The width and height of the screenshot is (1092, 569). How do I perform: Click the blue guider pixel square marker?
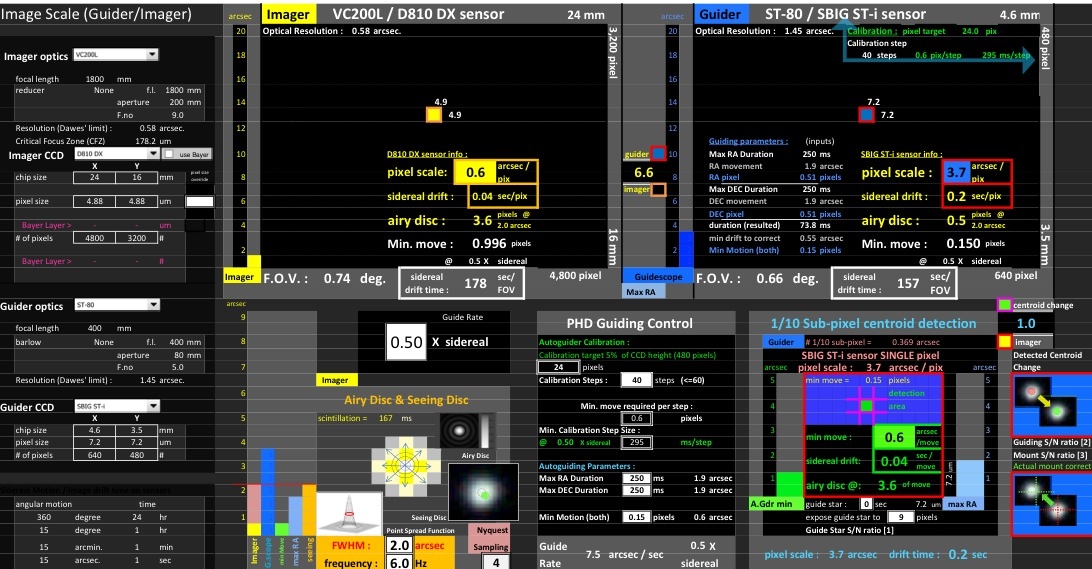[866, 115]
